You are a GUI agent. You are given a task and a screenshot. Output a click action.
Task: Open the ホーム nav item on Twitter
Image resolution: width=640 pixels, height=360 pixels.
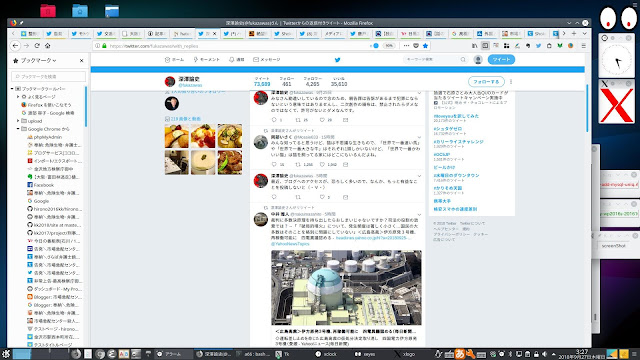(174, 60)
